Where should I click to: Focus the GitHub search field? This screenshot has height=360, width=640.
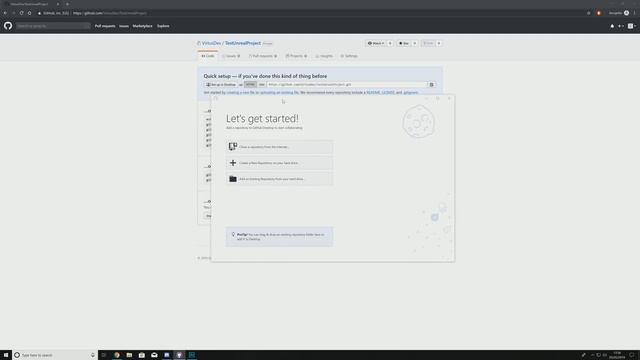pos(53,26)
